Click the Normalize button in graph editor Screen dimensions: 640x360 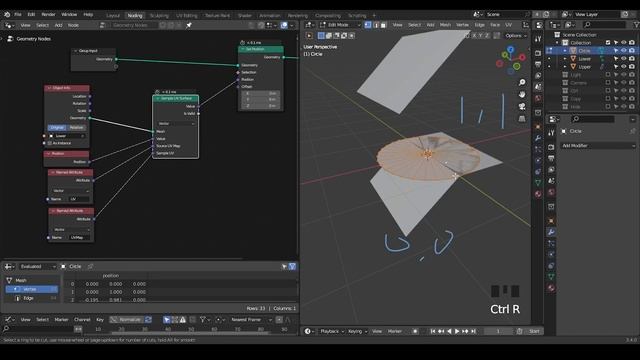[x=127, y=320]
